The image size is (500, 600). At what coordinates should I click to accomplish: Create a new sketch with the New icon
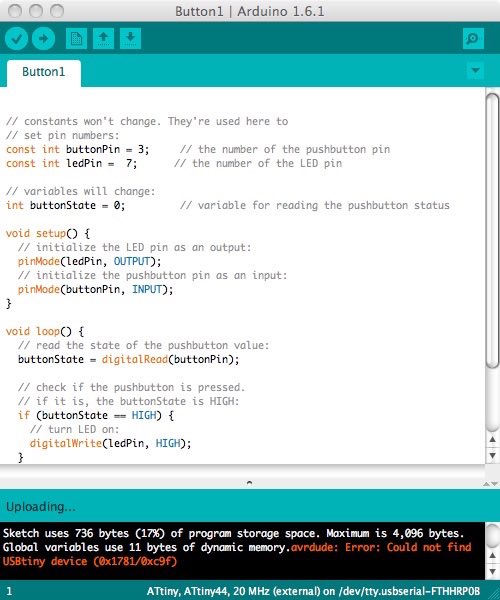[x=76, y=38]
